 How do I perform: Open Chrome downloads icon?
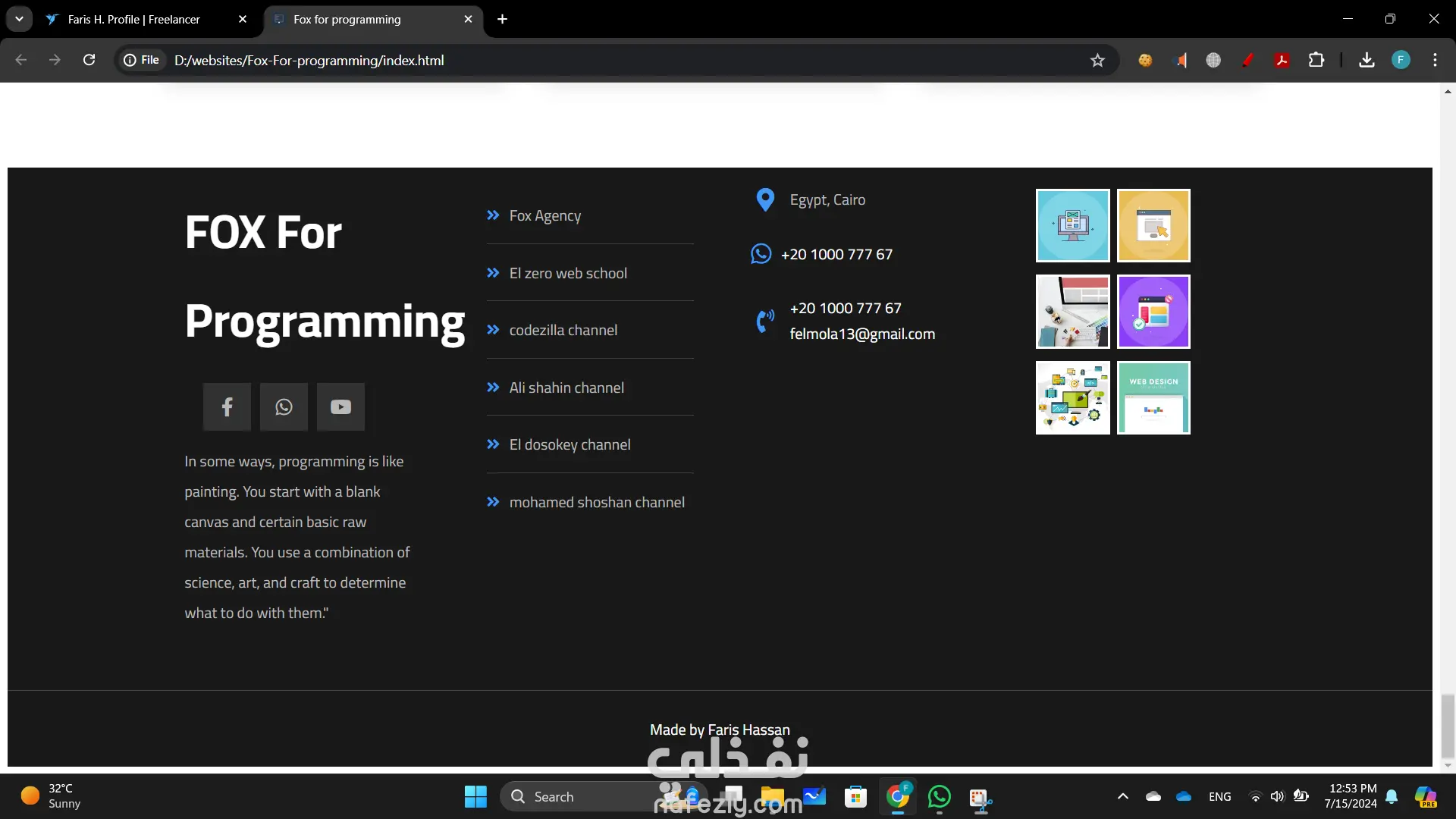coord(1367,60)
